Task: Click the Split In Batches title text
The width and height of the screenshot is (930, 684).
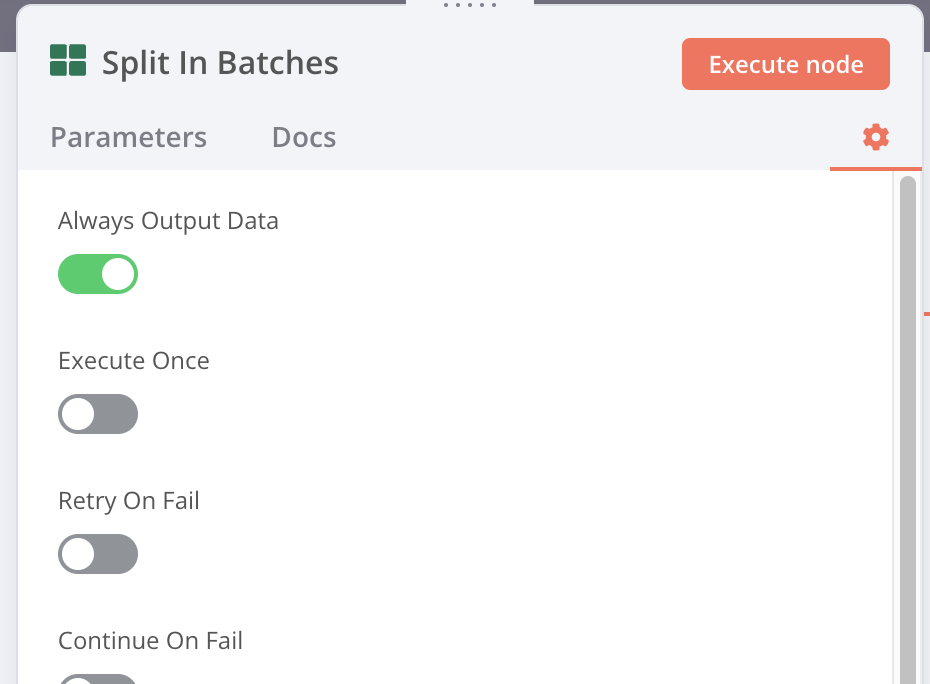Action: coord(220,63)
